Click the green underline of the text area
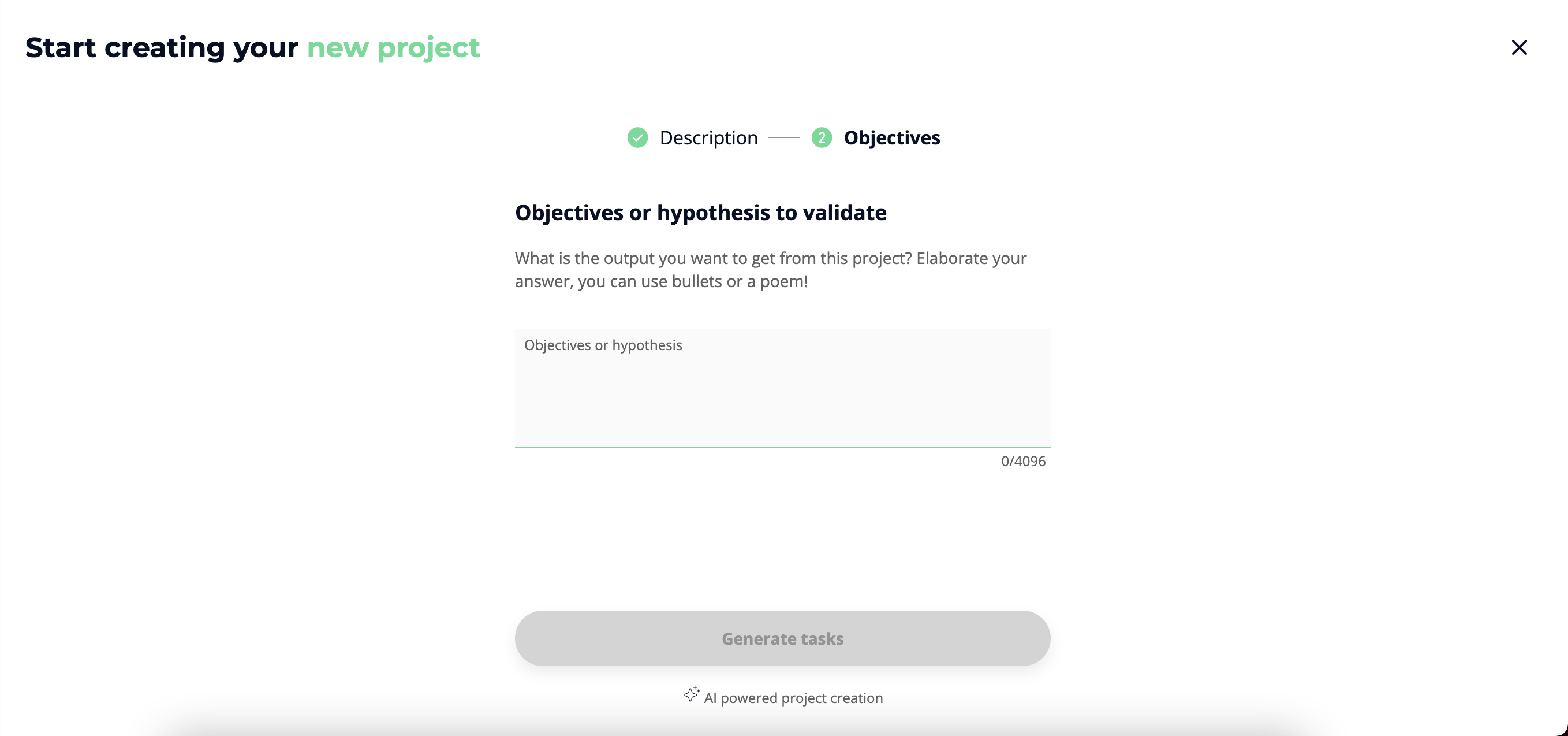This screenshot has height=736, width=1568. tap(782, 447)
